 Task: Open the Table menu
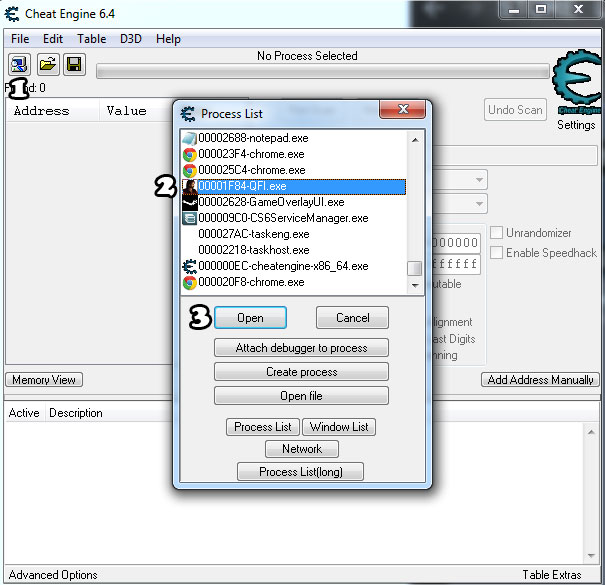click(91, 39)
